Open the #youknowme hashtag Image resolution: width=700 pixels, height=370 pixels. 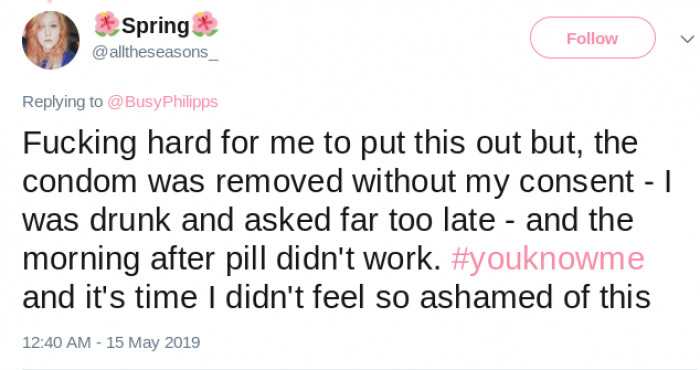click(548, 259)
